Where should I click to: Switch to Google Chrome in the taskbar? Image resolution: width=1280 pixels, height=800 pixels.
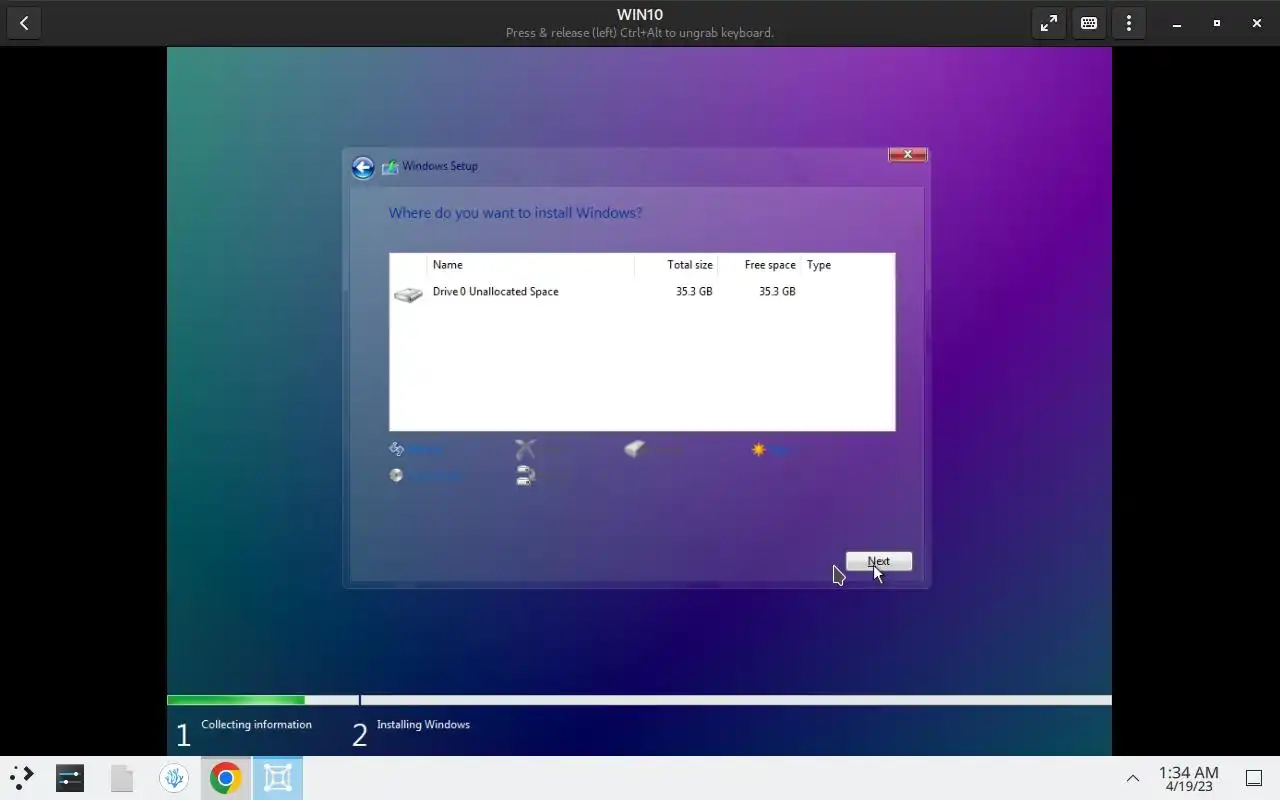(226, 777)
